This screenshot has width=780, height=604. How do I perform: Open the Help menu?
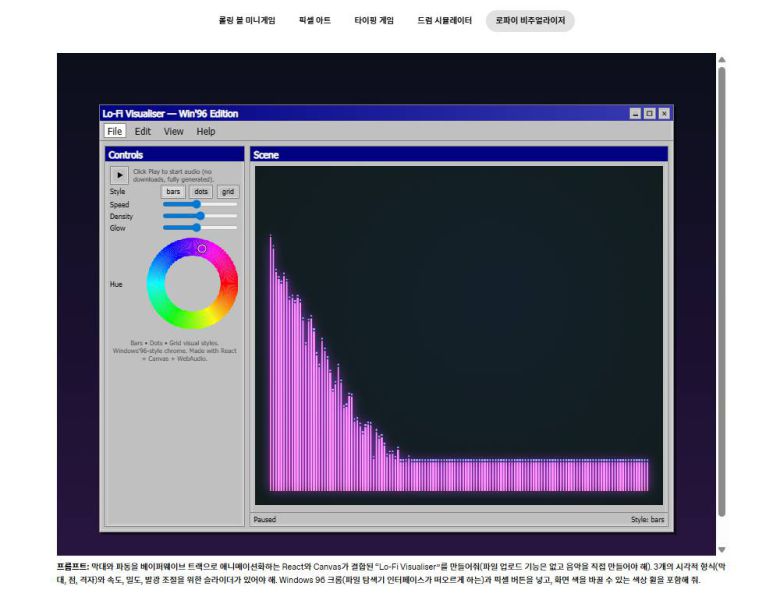click(x=206, y=131)
